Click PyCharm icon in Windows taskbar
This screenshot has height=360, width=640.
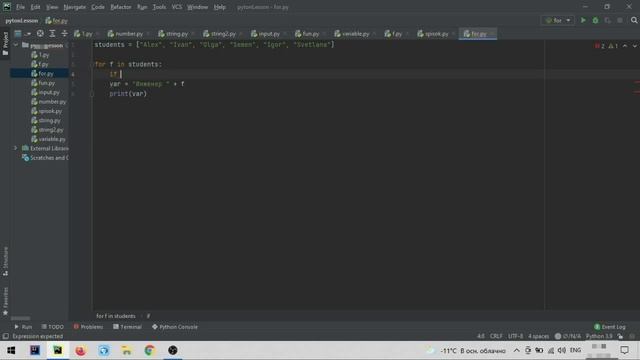pos(58,350)
